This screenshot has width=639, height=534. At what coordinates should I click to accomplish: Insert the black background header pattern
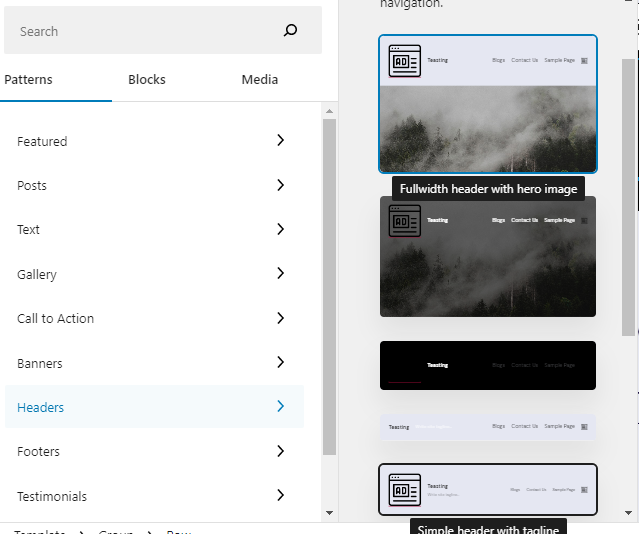tap(488, 366)
